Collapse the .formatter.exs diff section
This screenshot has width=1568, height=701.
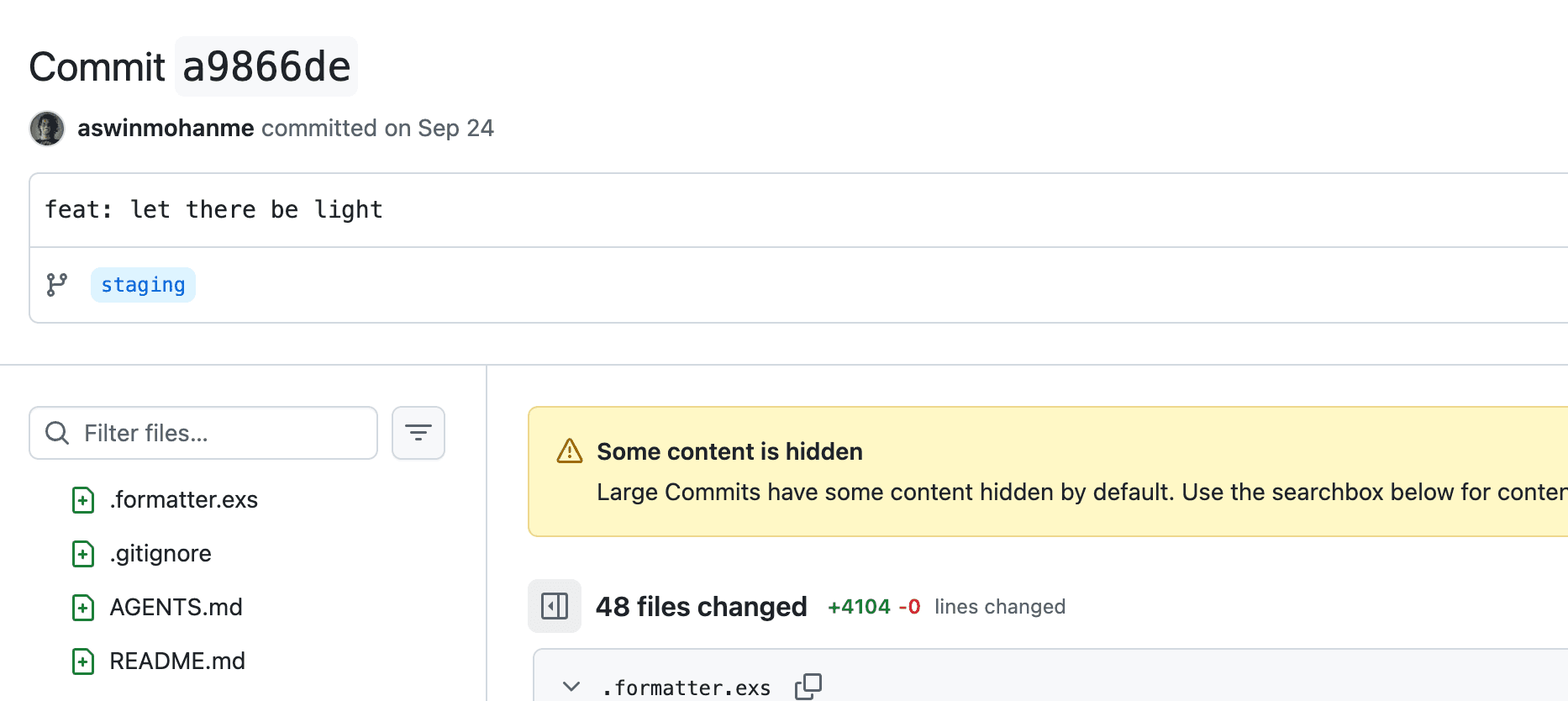click(571, 687)
